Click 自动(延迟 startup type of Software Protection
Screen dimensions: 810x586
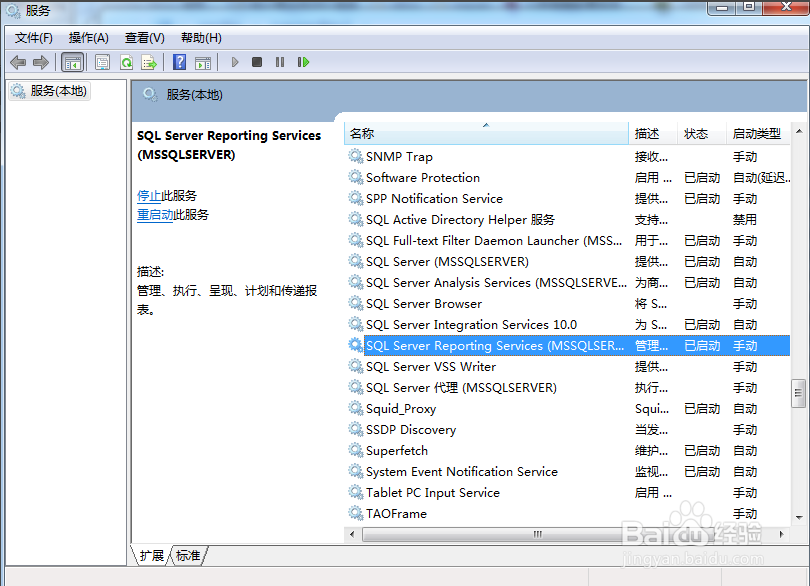[x=761, y=177]
